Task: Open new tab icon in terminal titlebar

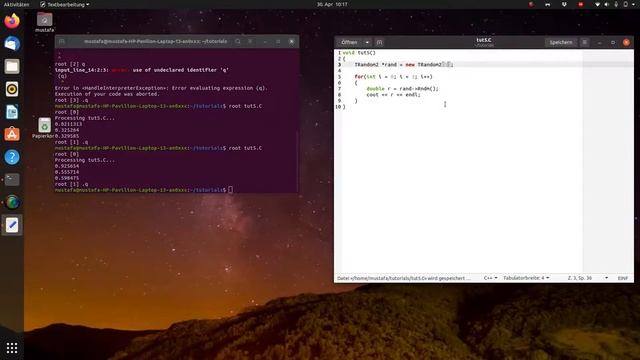Action: (x=62, y=41)
